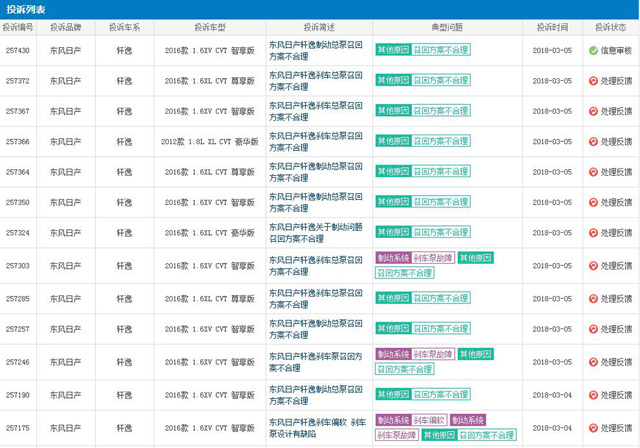
Task: Open complaint summary link for 257366
Action: [x=316, y=142]
